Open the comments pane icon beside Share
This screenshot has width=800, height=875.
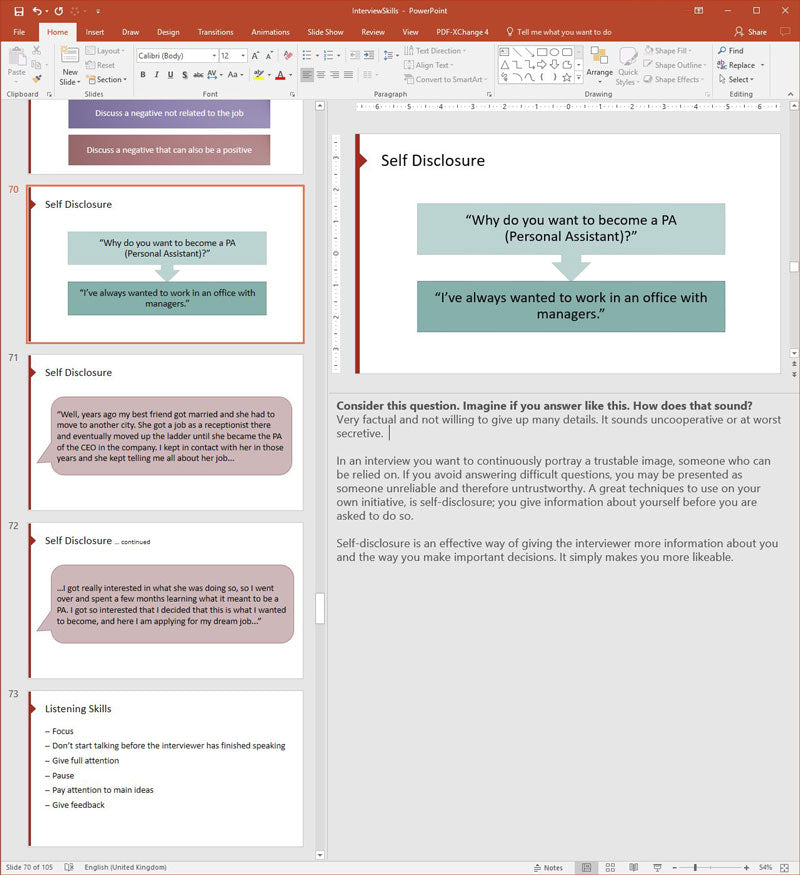pyautogui.click(x=785, y=32)
